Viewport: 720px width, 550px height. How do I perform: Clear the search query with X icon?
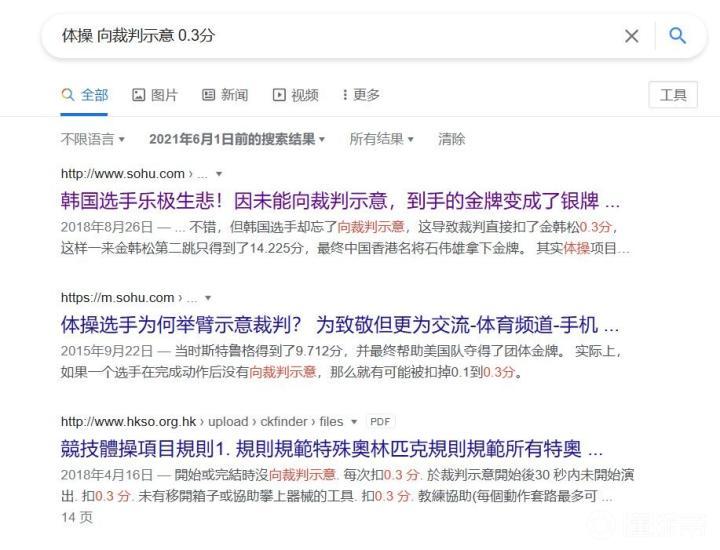[x=631, y=36]
